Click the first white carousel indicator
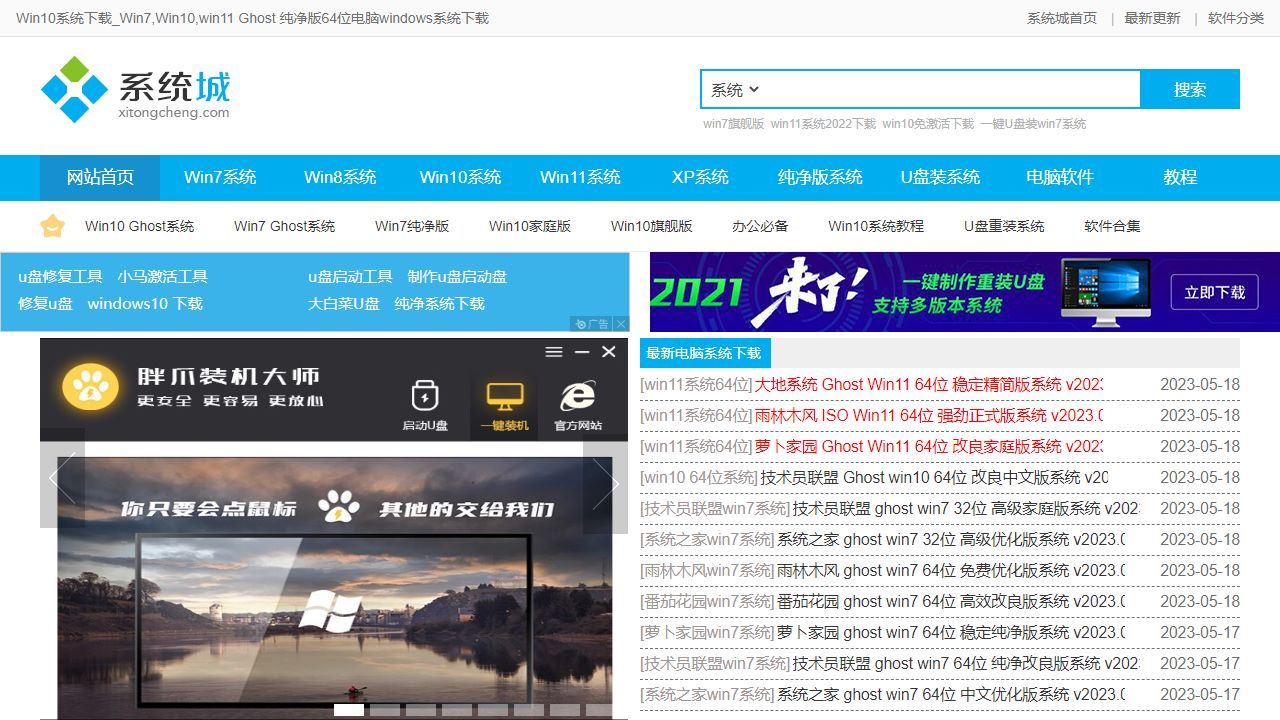Viewport: 1280px width, 720px height. pos(348,710)
